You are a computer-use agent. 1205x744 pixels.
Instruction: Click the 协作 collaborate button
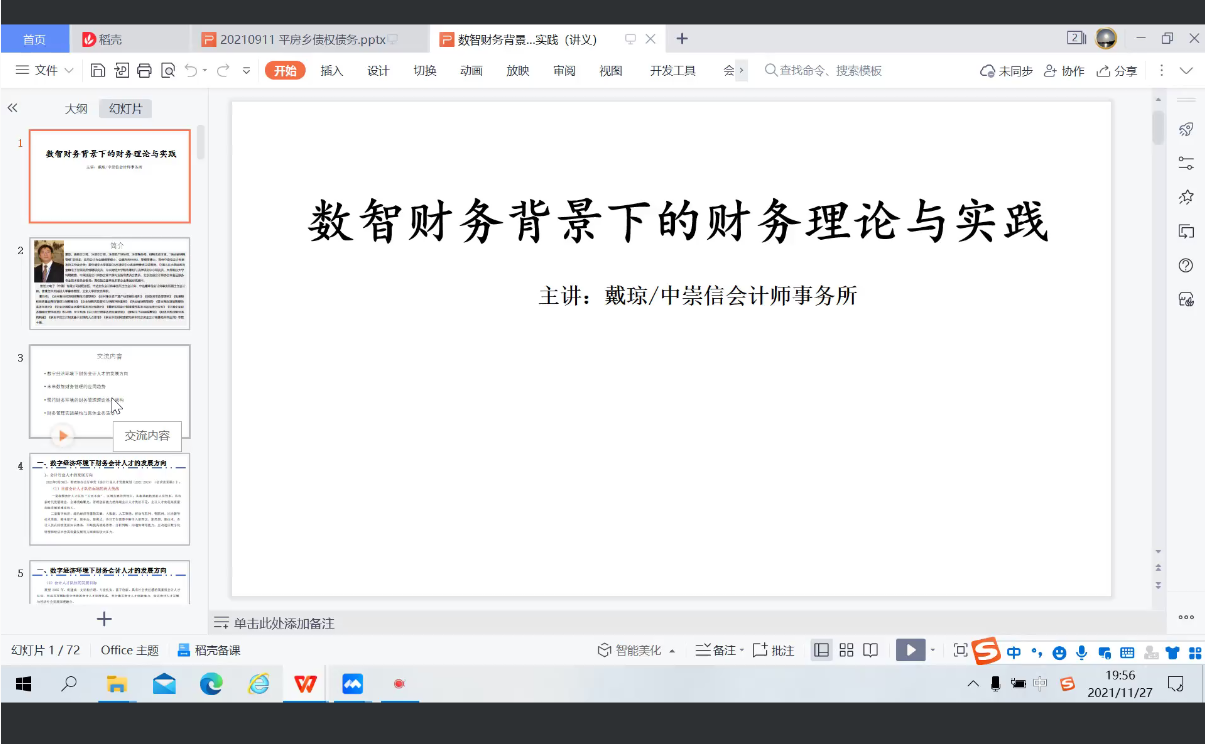click(1064, 71)
